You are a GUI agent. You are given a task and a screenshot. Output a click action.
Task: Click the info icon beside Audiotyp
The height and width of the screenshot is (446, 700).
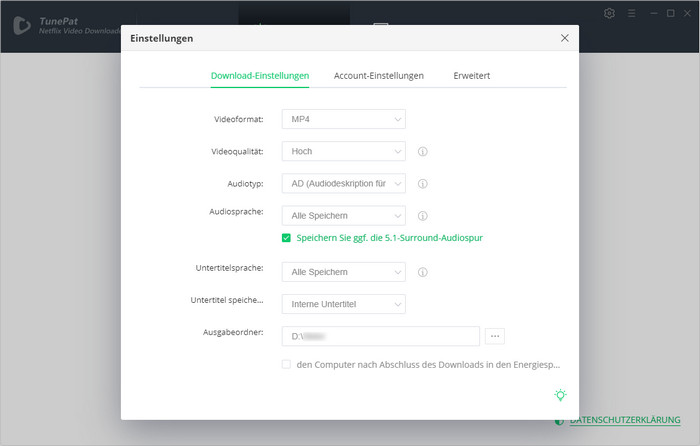pos(423,184)
